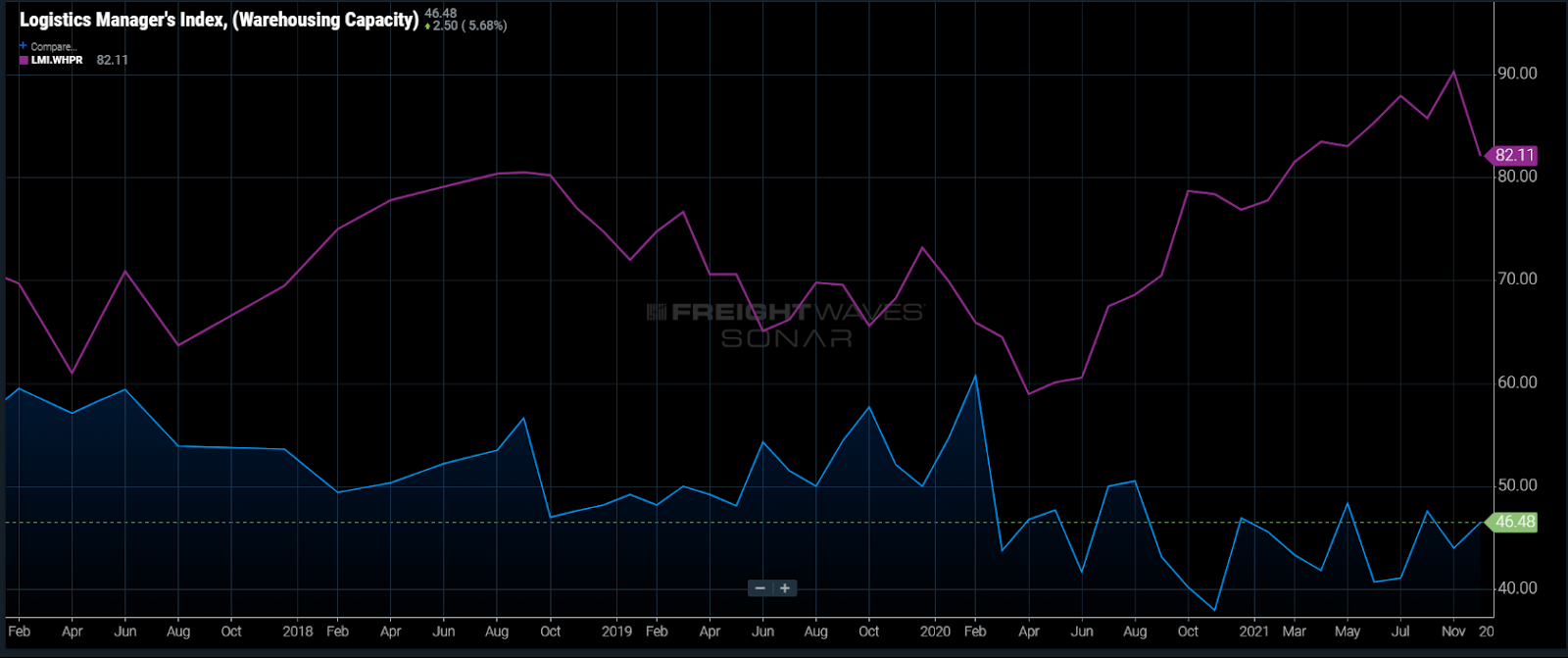Click the FreightWaves SONAR watermark logo
This screenshot has height=658, width=1568.
[x=785, y=325]
